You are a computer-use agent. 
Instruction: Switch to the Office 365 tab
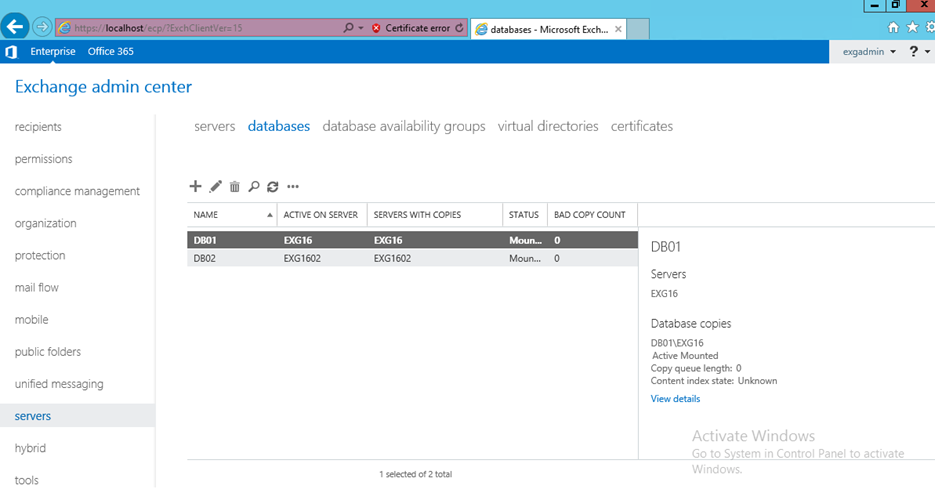110,51
